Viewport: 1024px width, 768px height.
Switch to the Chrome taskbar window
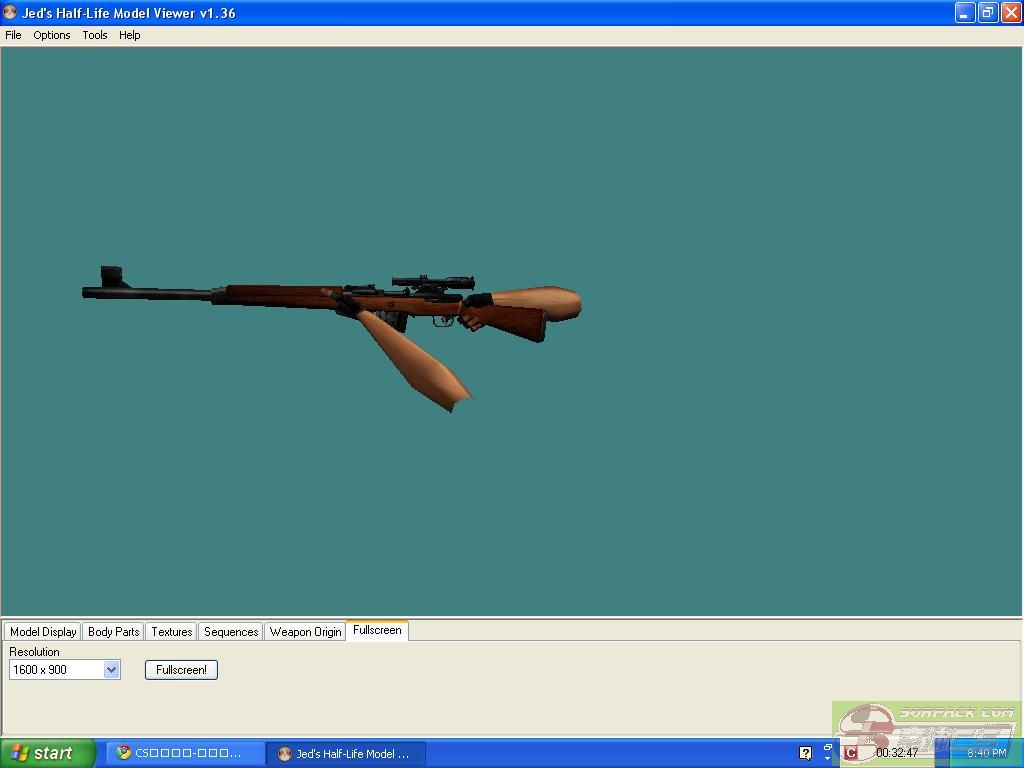184,753
